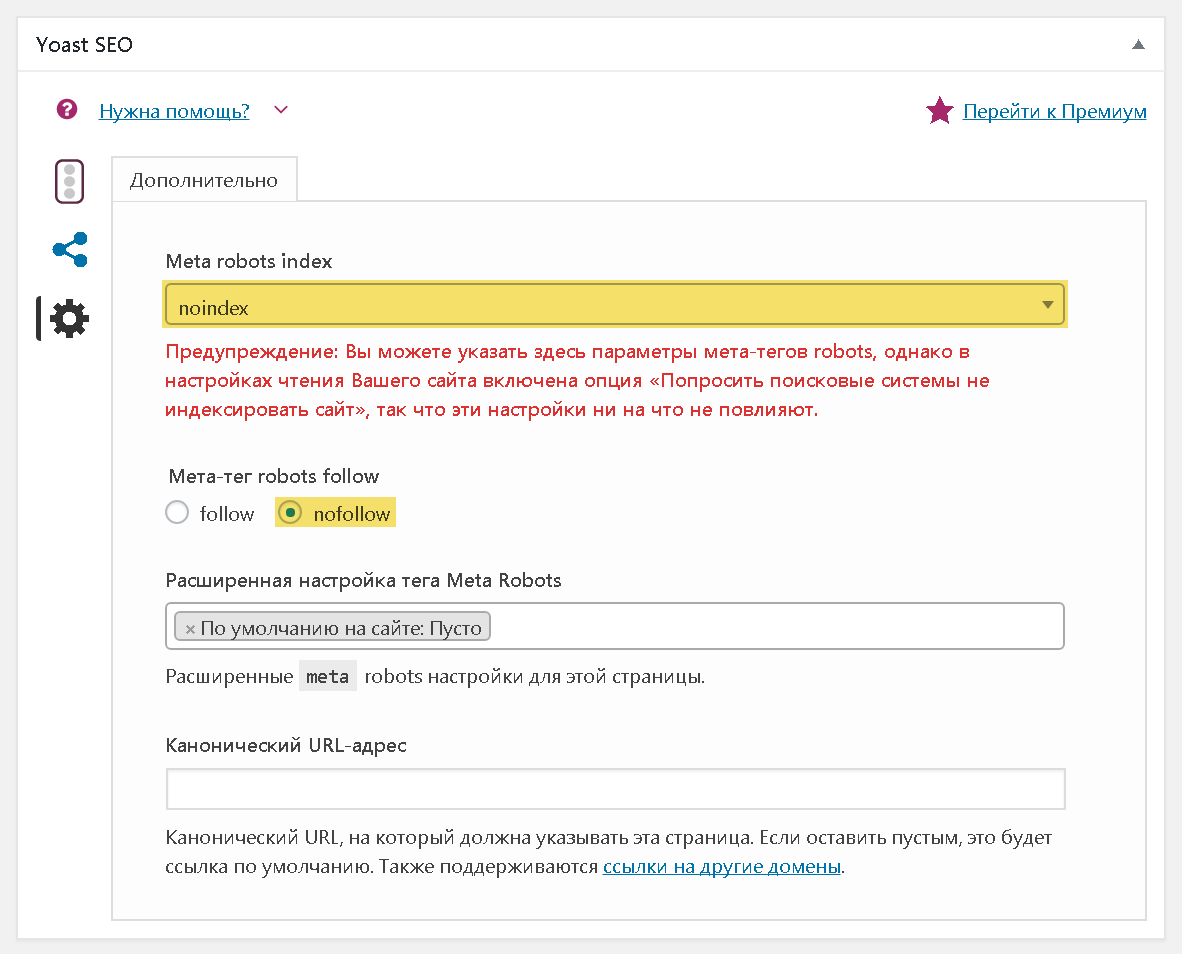
Task: Open the traffic light content optimization tab
Action: tap(69, 182)
